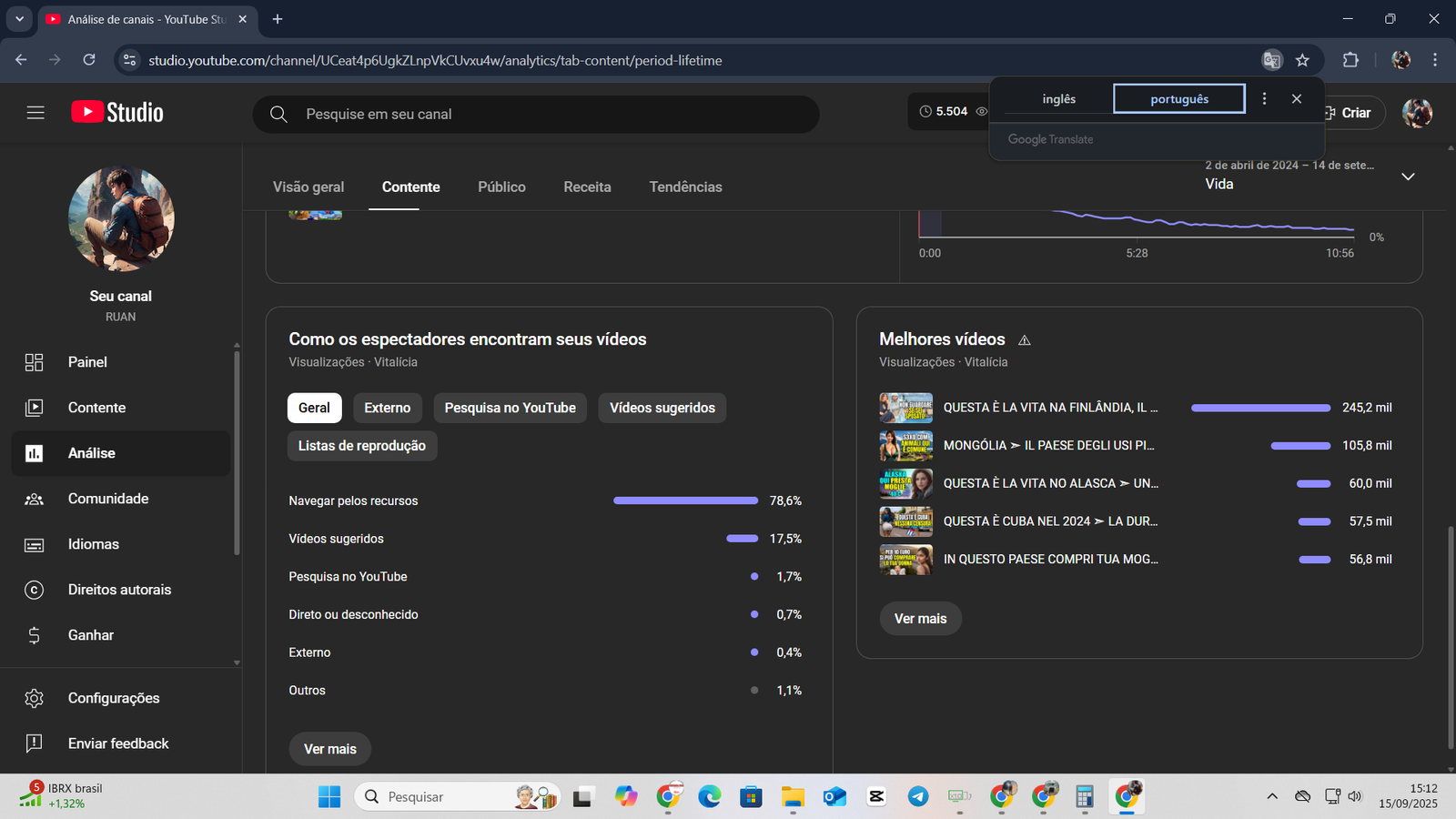Open translate options three-dot menu
This screenshot has width=1456, height=819.
pyautogui.click(x=1264, y=98)
